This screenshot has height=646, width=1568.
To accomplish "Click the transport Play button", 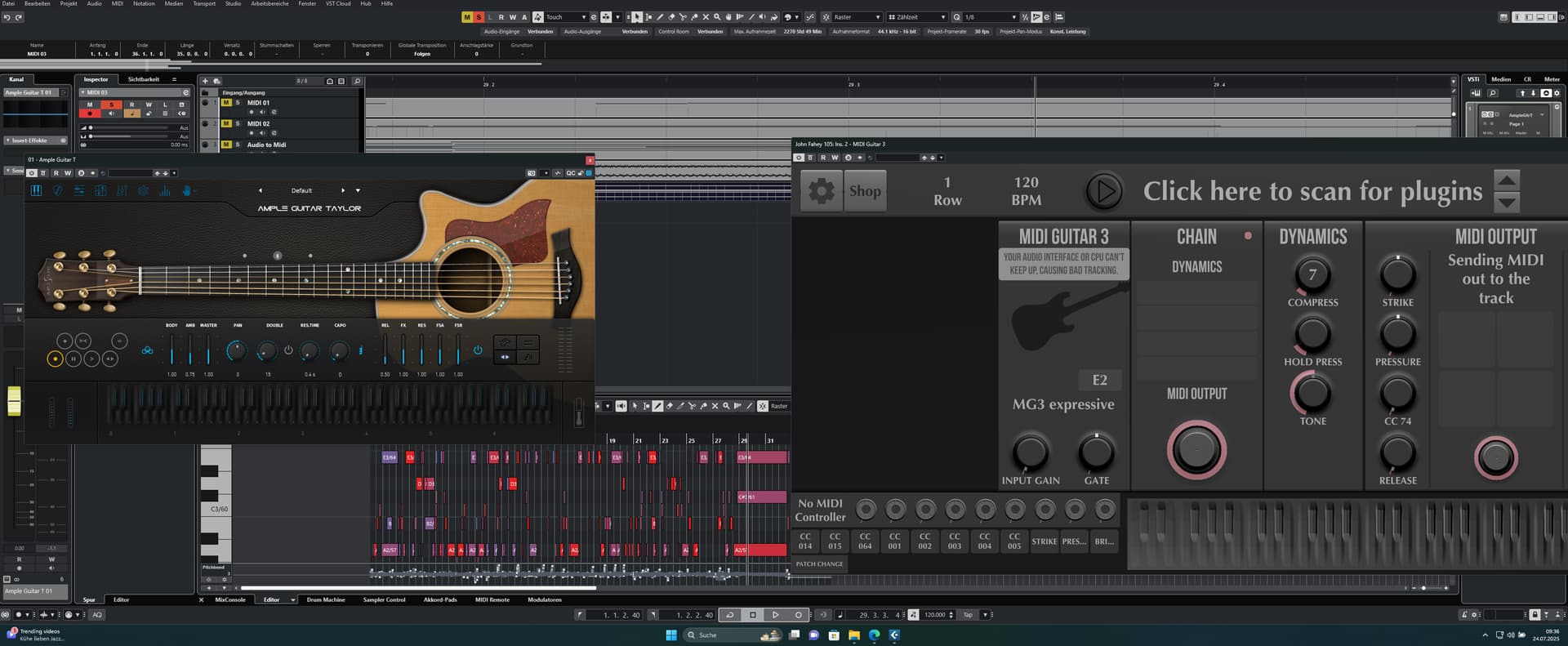I will pyautogui.click(x=775, y=615).
